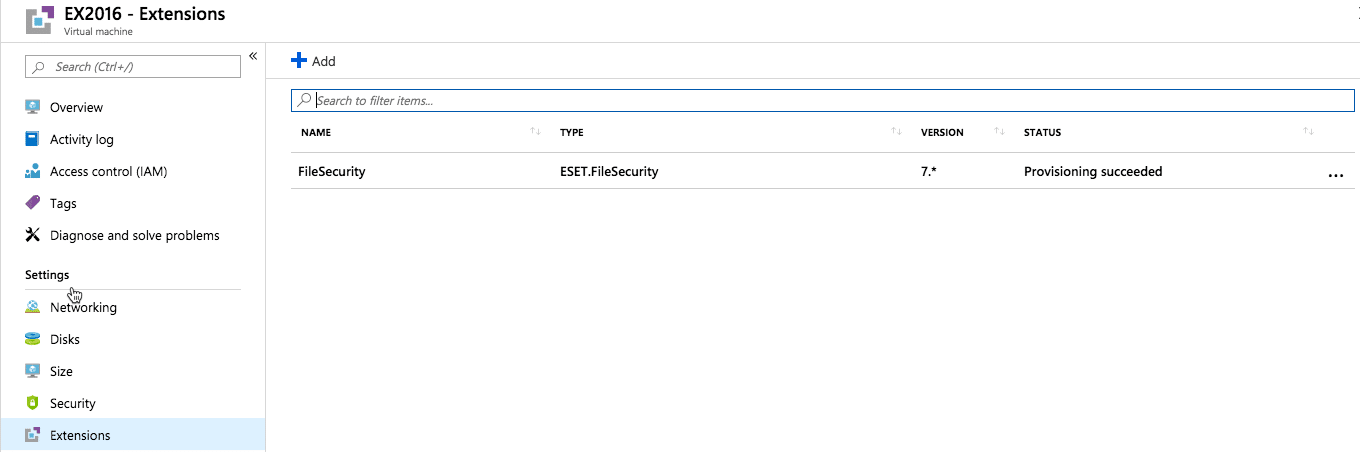Image resolution: width=1360 pixels, height=452 pixels.
Task: Sort extensions by the STATUS column arrows
Action: pos(1308,132)
